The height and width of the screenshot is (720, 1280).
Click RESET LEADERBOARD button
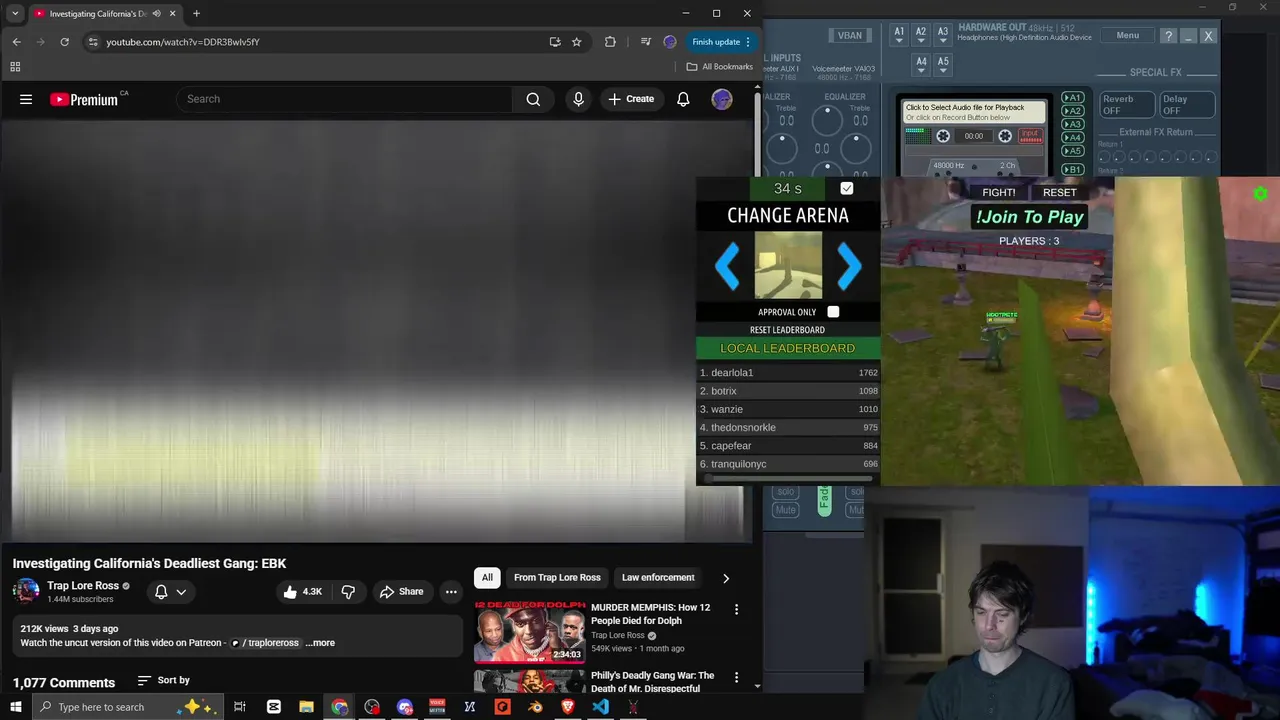coord(788,330)
